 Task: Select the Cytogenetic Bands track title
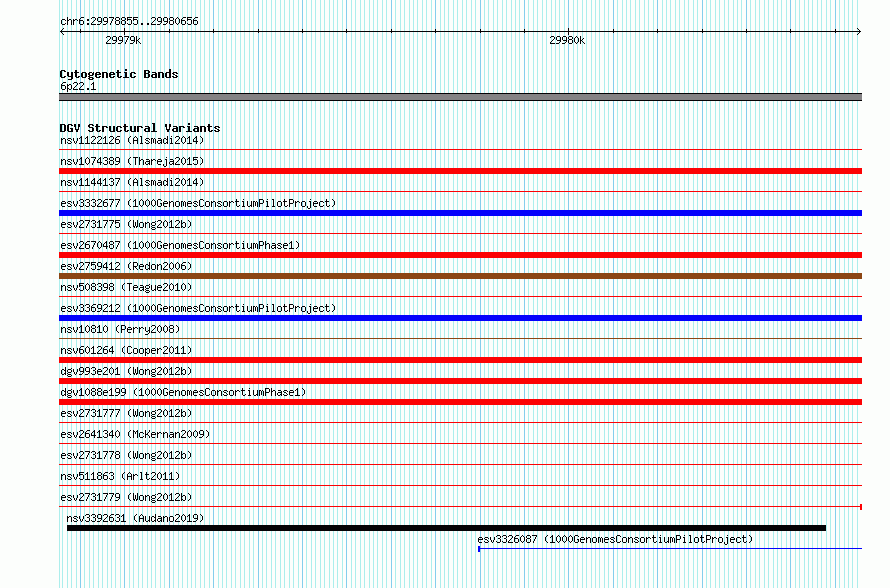tap(119, 74)
